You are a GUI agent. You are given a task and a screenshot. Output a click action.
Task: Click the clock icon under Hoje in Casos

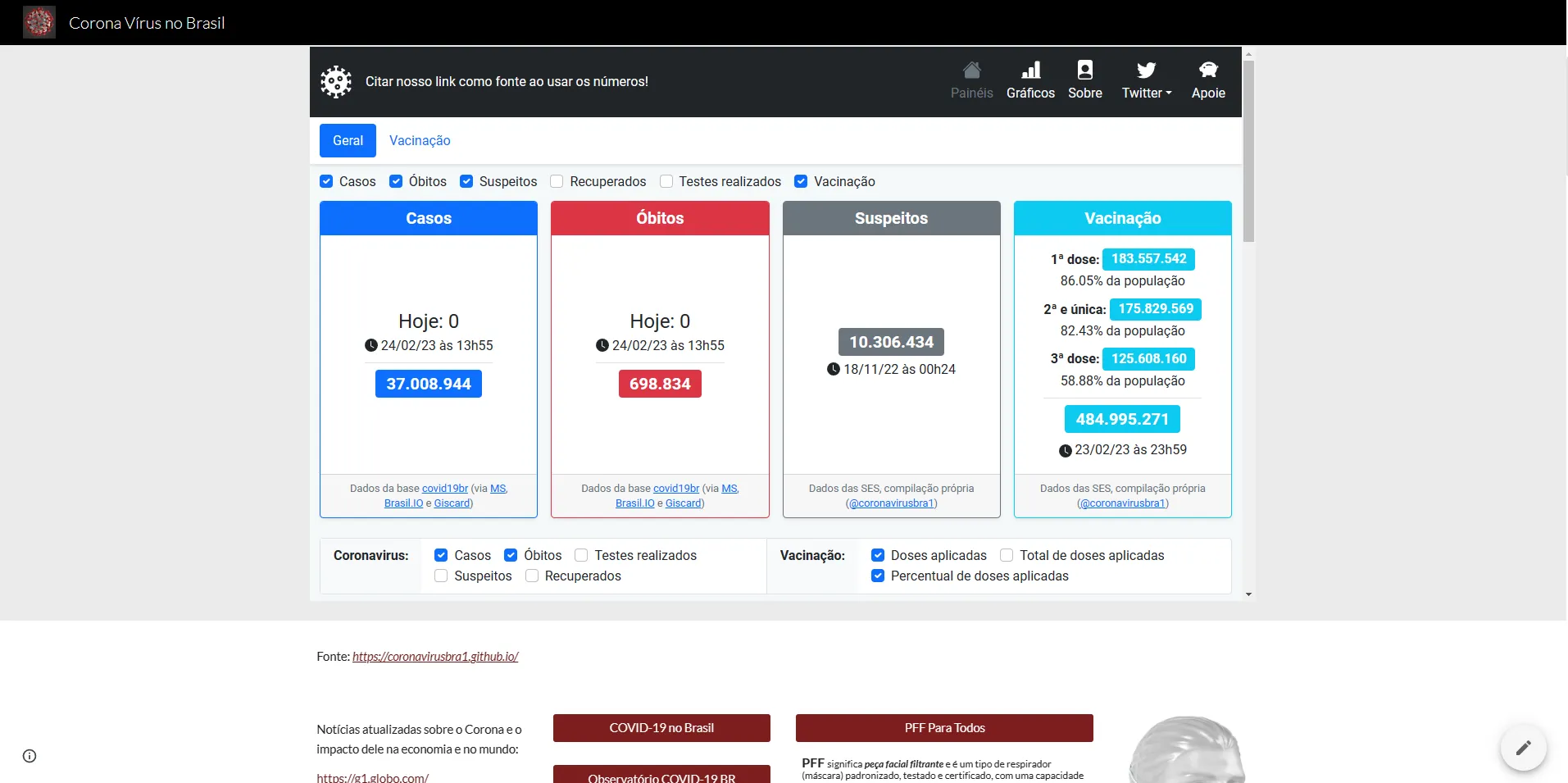[369, 344]
